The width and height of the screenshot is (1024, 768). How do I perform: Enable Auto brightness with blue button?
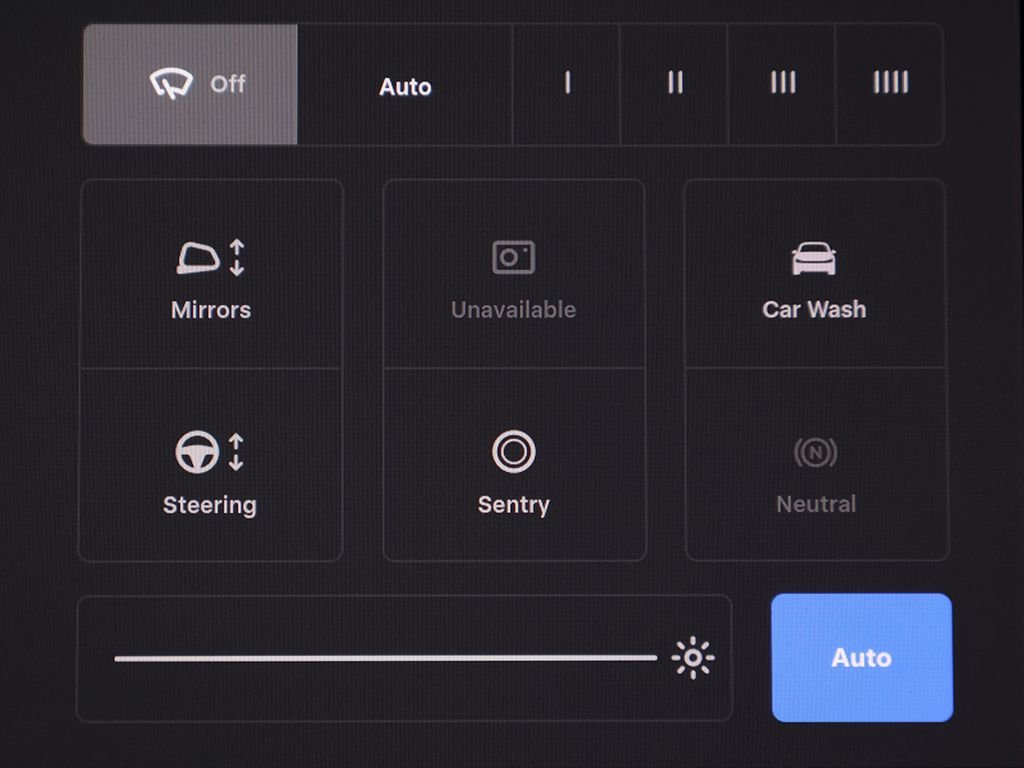point(862,658)
